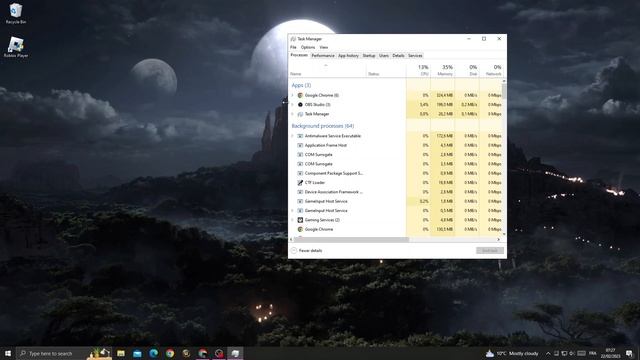Show hidden system tray icons
The height and width of the screenshot is (360, 640).
[x=548, y=353]
